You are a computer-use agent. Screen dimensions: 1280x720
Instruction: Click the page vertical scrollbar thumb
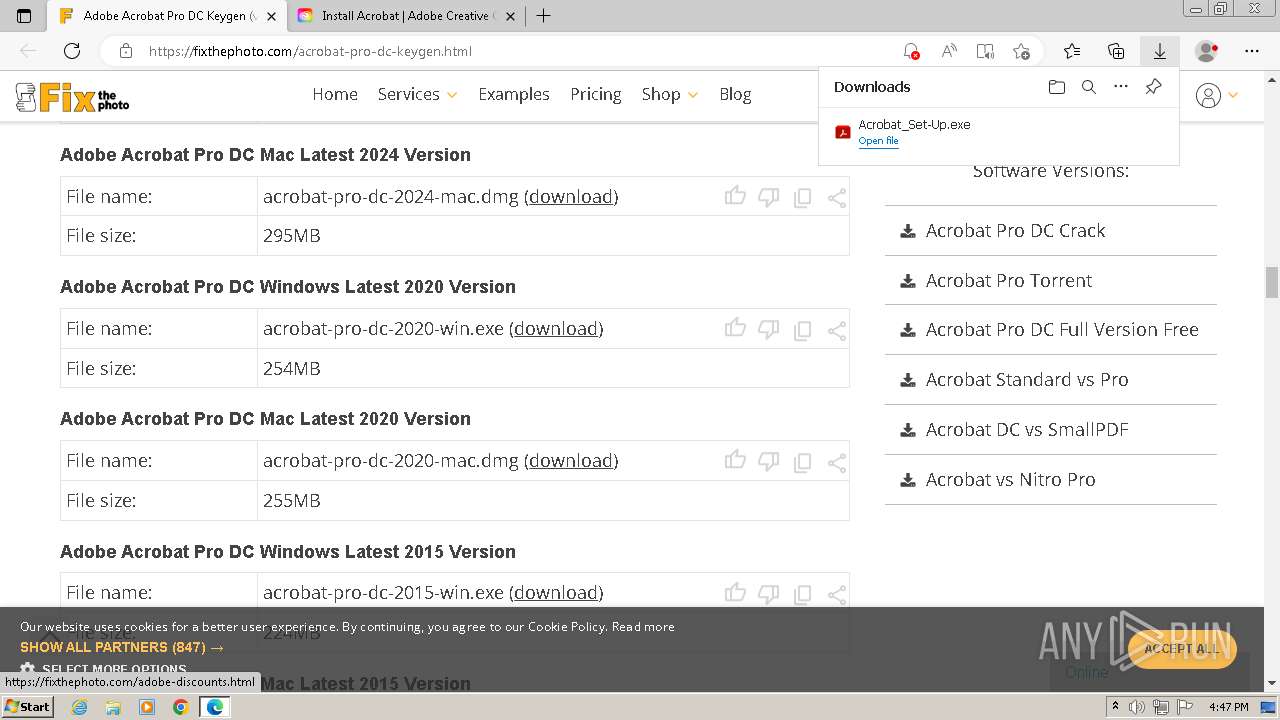pyautogui.click(x=1272, y=282)
